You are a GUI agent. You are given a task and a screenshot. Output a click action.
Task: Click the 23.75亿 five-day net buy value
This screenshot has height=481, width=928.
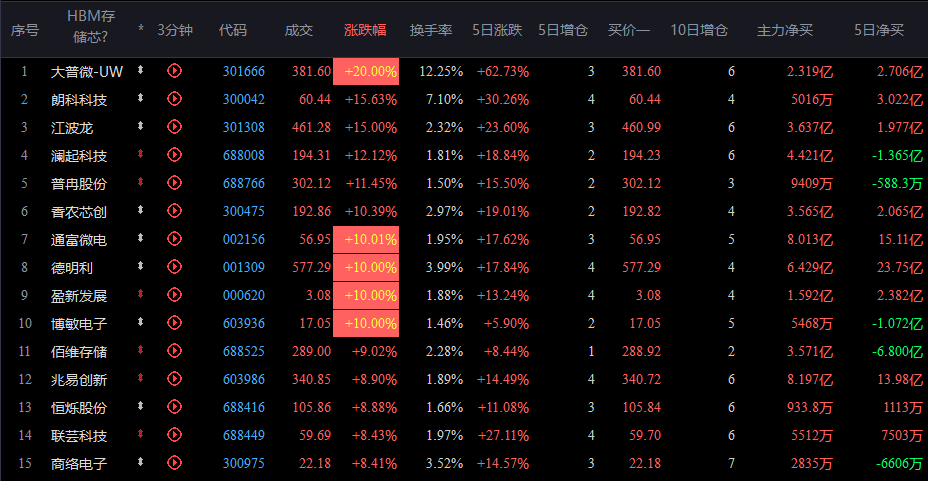[x=900, y=267]
